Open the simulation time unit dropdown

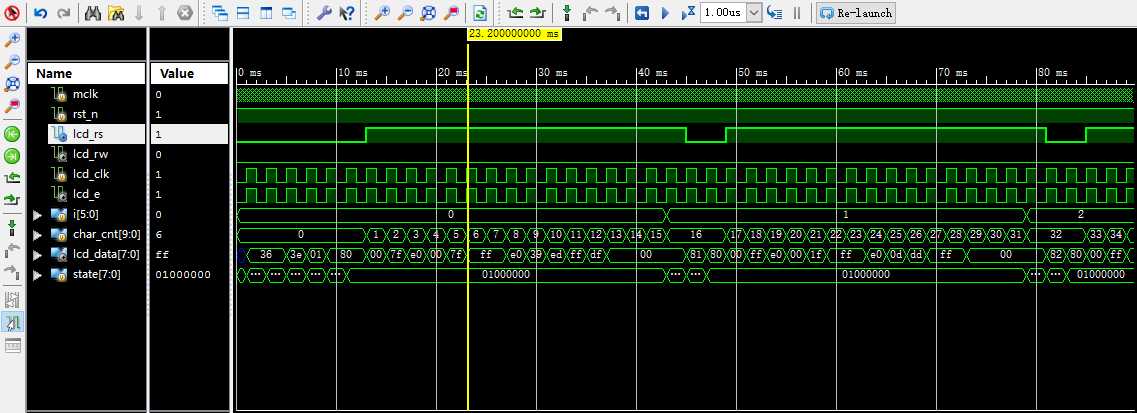click(754, 12)
